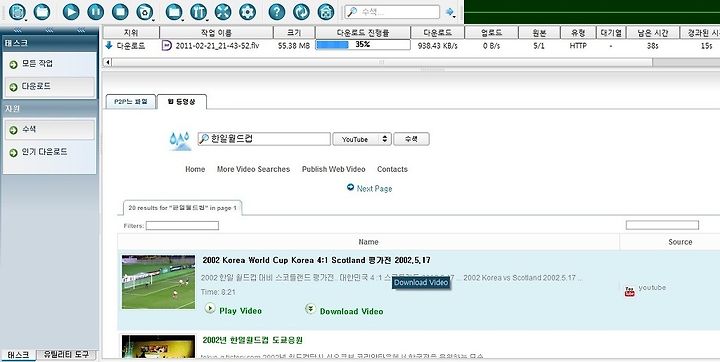
Task: Select 모든 작업 in the sidebar
Action: 50,64
